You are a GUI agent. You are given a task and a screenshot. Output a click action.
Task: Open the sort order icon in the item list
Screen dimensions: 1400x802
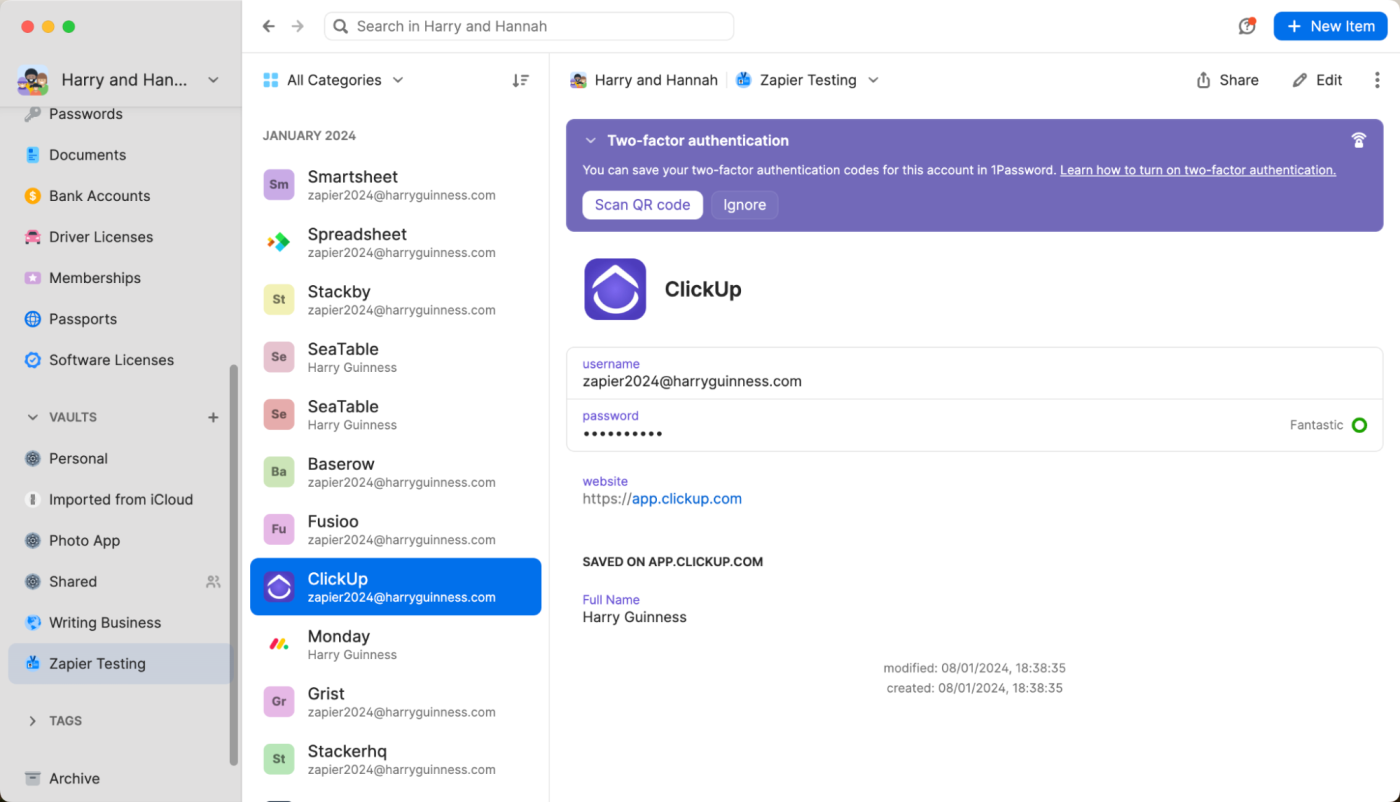tap(520, 80)
